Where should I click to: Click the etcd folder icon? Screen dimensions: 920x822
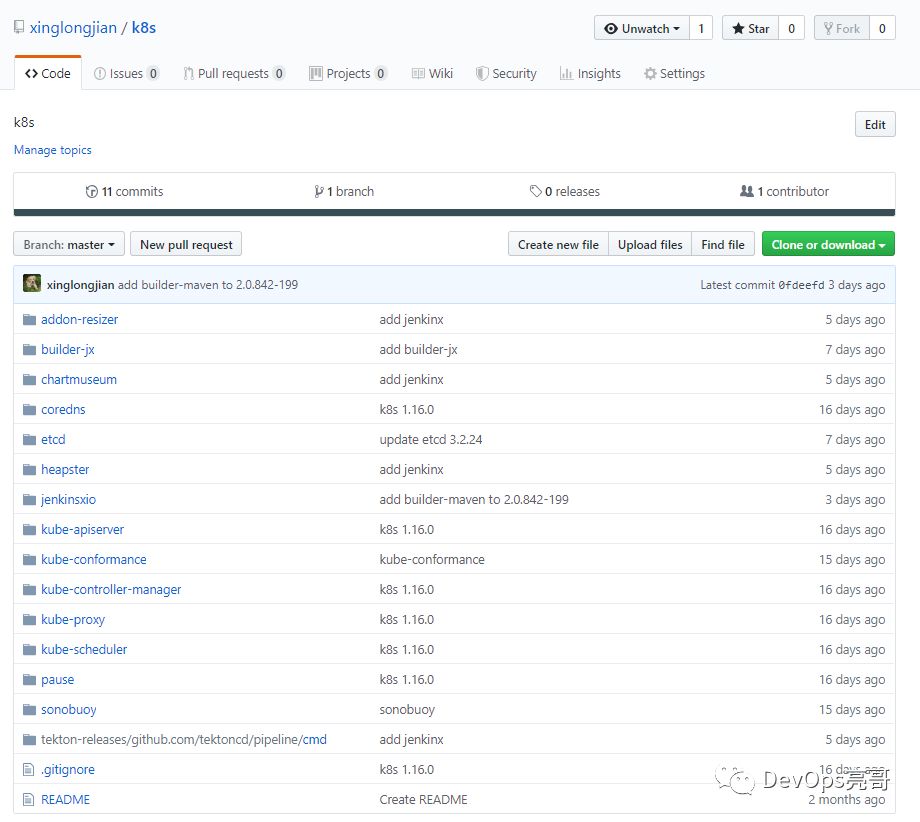[x=29, y=439]
